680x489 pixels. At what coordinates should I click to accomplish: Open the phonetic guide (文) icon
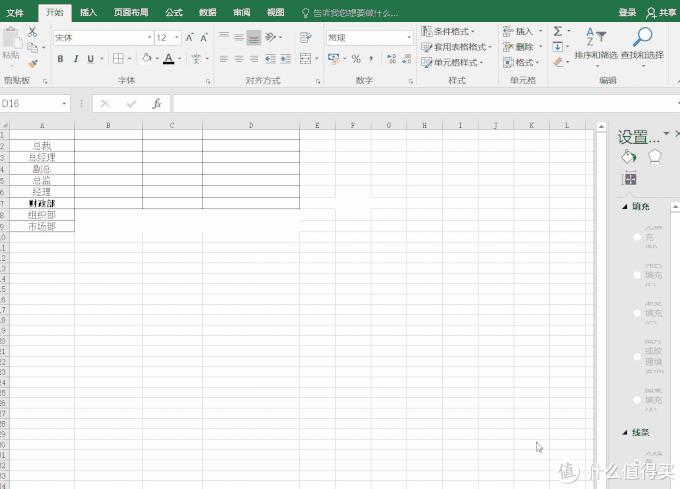(x=196, y=59)
